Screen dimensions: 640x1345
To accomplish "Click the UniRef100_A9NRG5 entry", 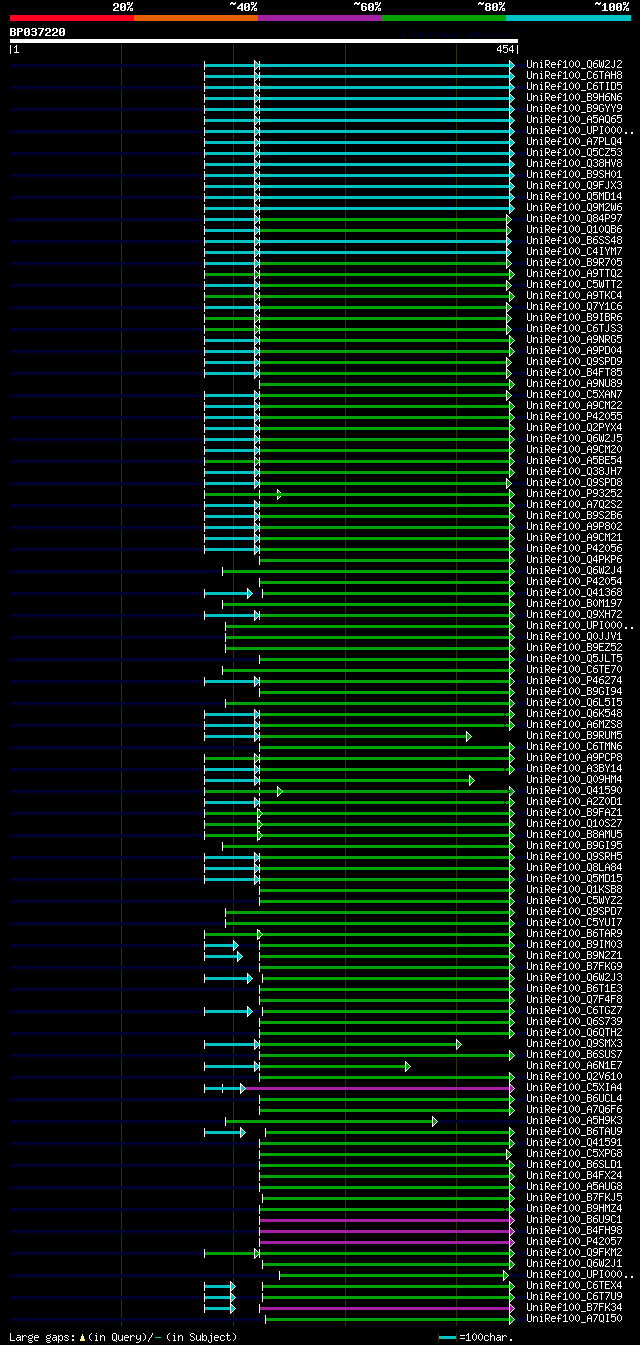I will (x=574, y=339).
